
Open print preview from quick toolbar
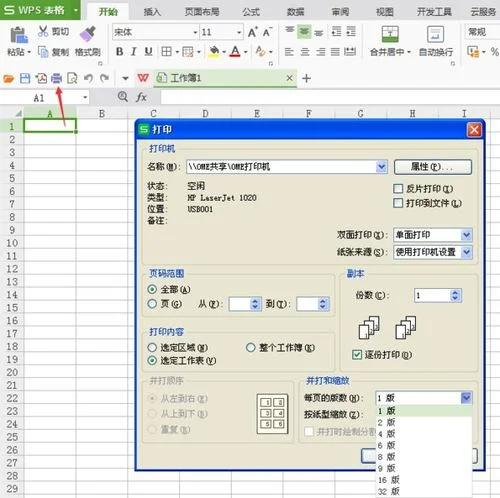pos(72,78)
